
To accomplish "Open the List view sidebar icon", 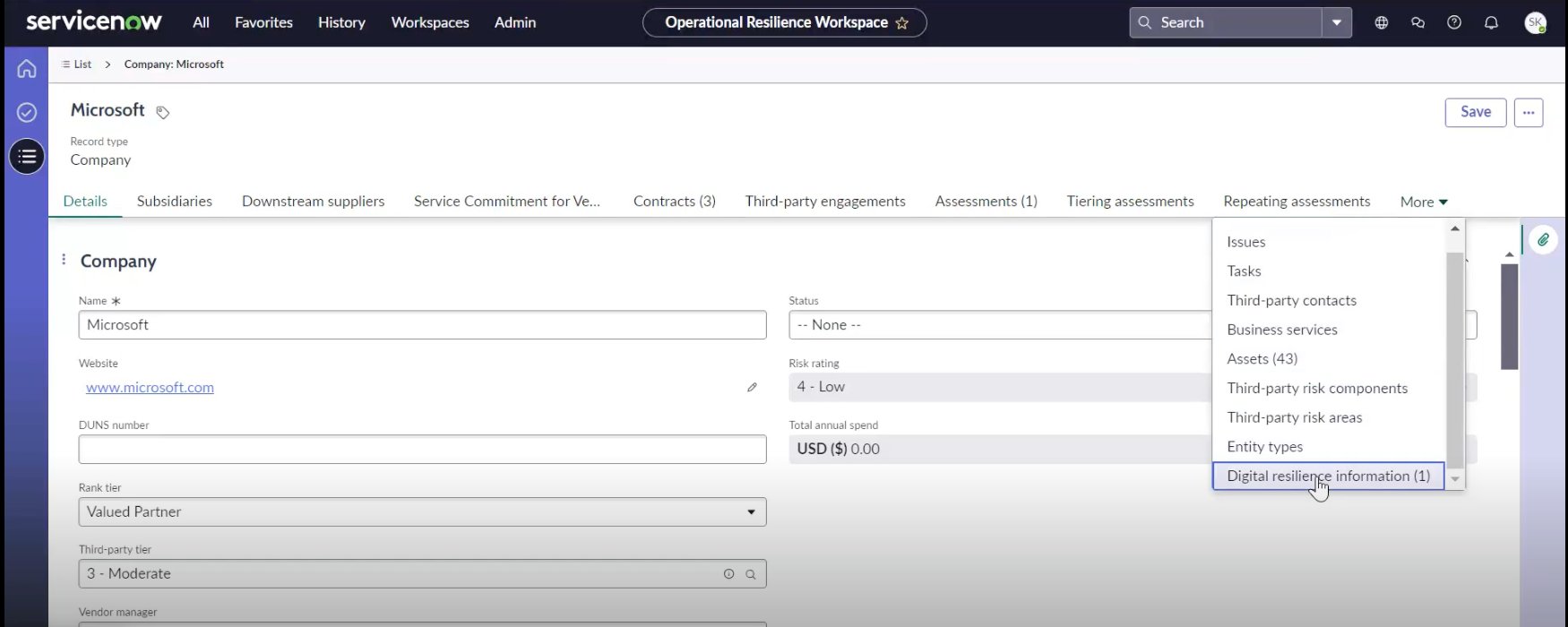I will [27, 157].
